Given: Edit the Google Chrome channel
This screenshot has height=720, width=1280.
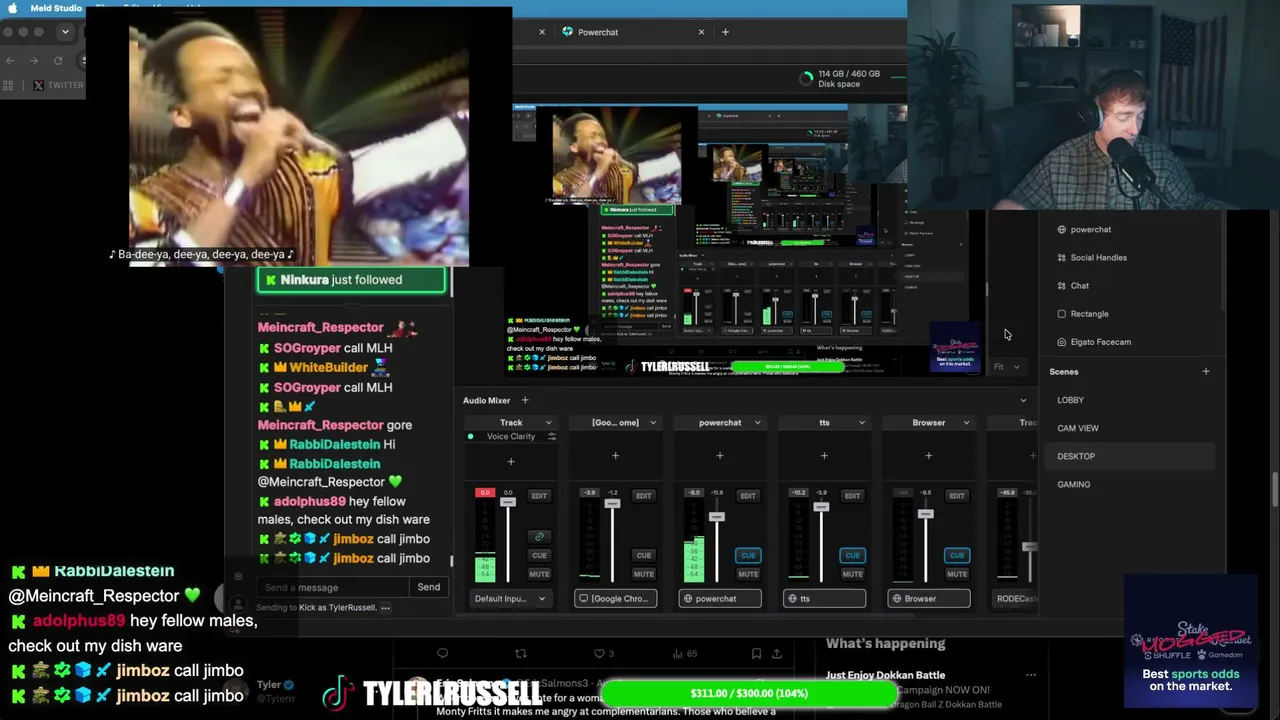Looking at the screenshot, I should [x=643, y=496].
